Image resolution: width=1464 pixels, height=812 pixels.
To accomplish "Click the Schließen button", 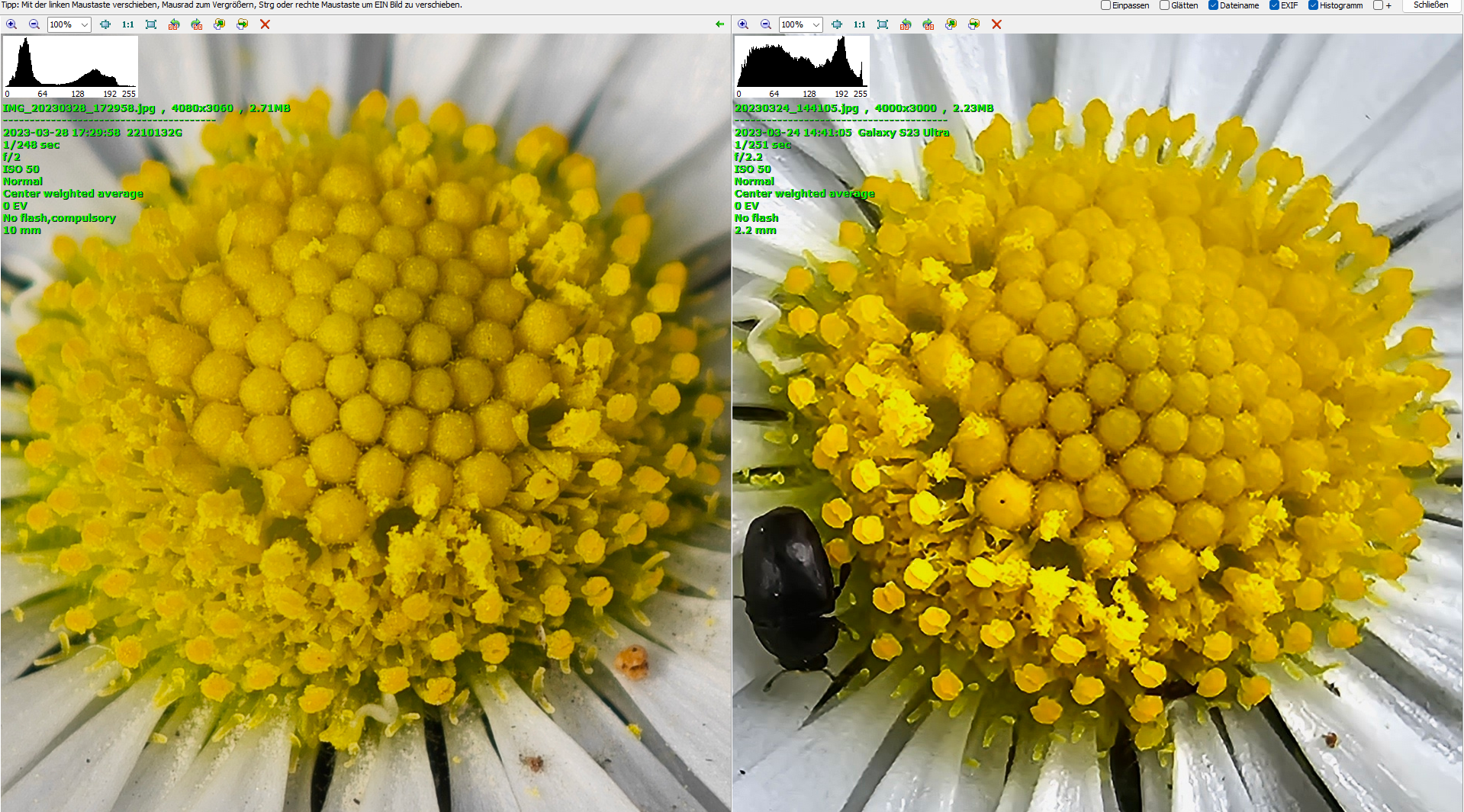I will (x=1430, y=5).
